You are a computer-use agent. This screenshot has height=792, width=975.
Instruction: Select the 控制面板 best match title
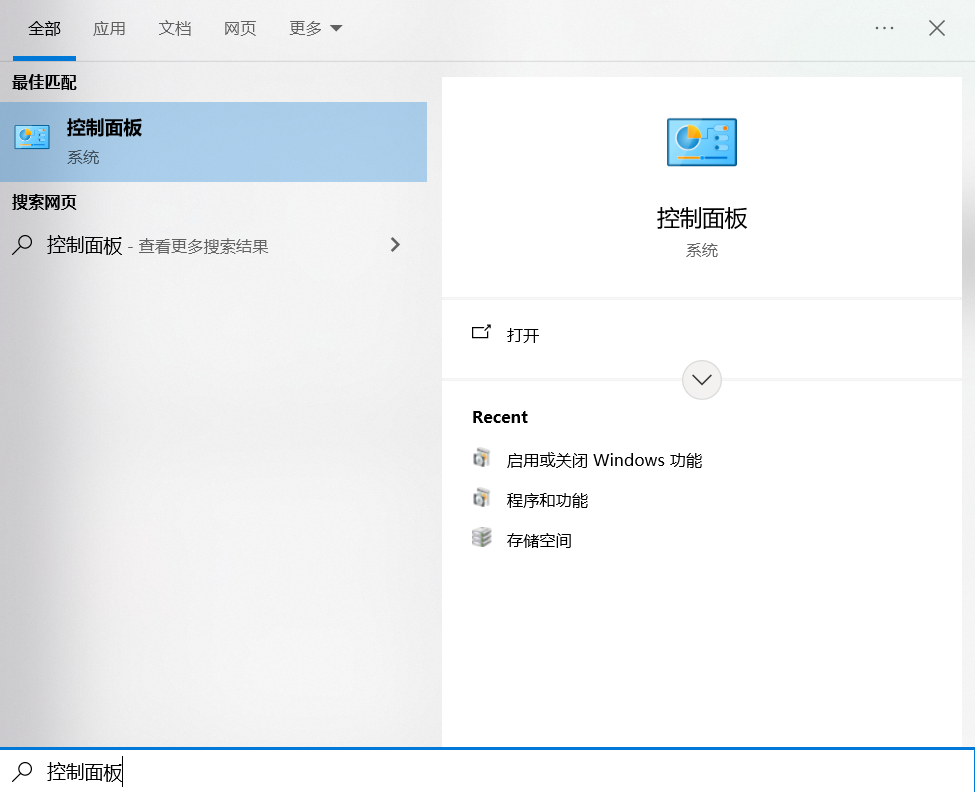click(x=104, y=127)
